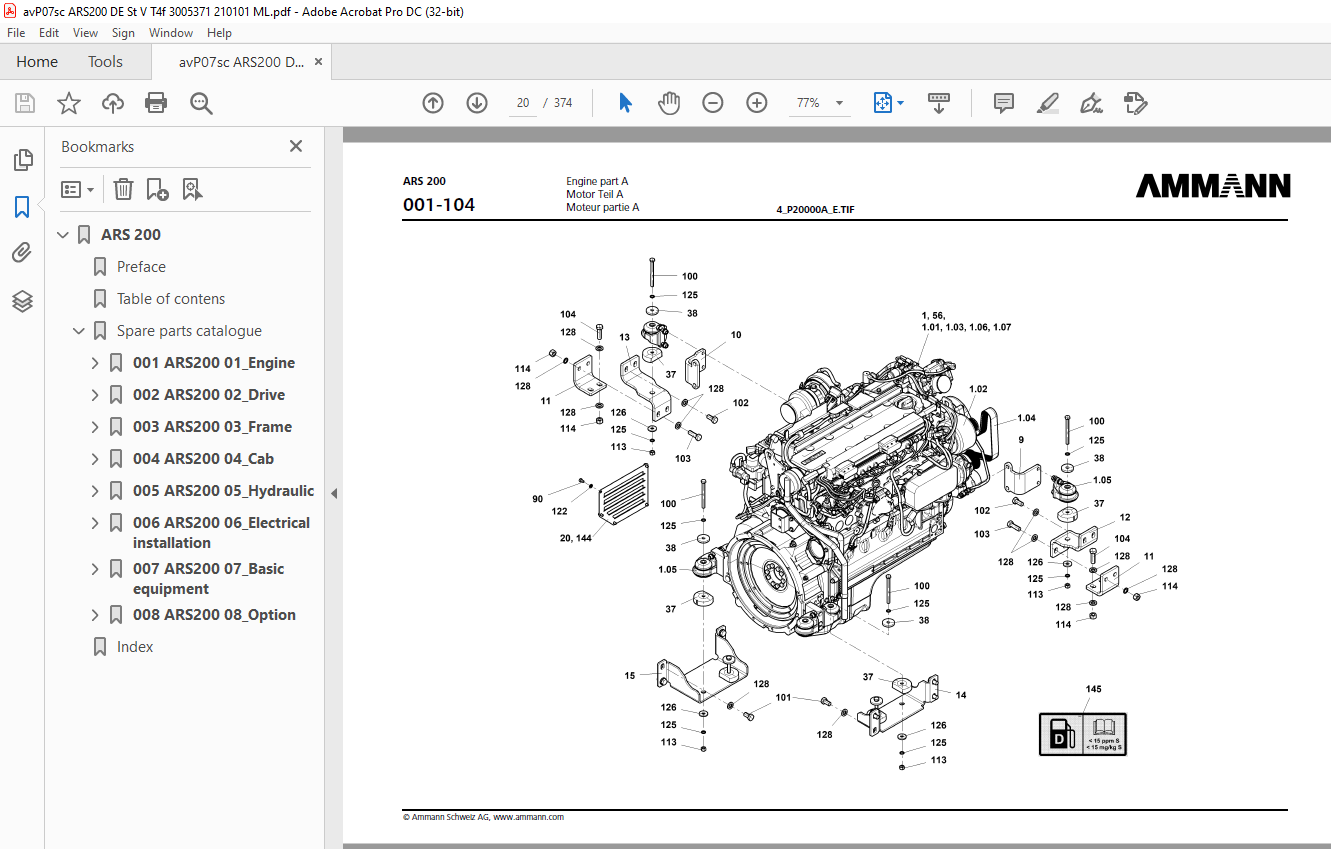Activate the Hand pan tool
The height and width of the screenshot is (849, 1331).
[669, 103]
